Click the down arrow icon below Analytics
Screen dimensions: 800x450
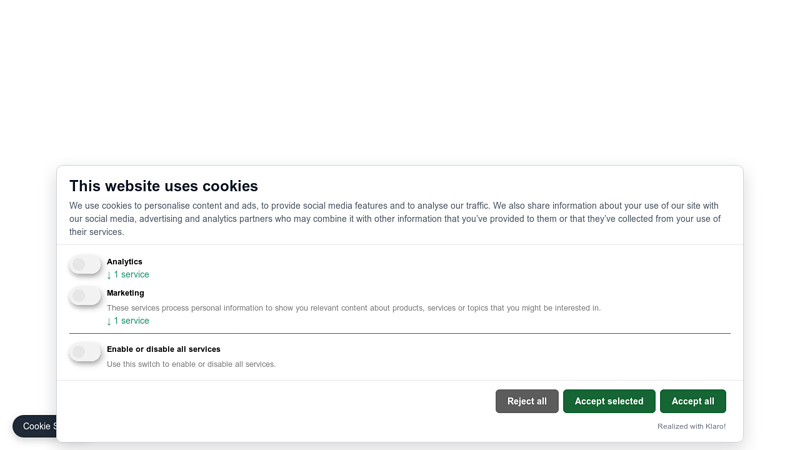point(109,275)
